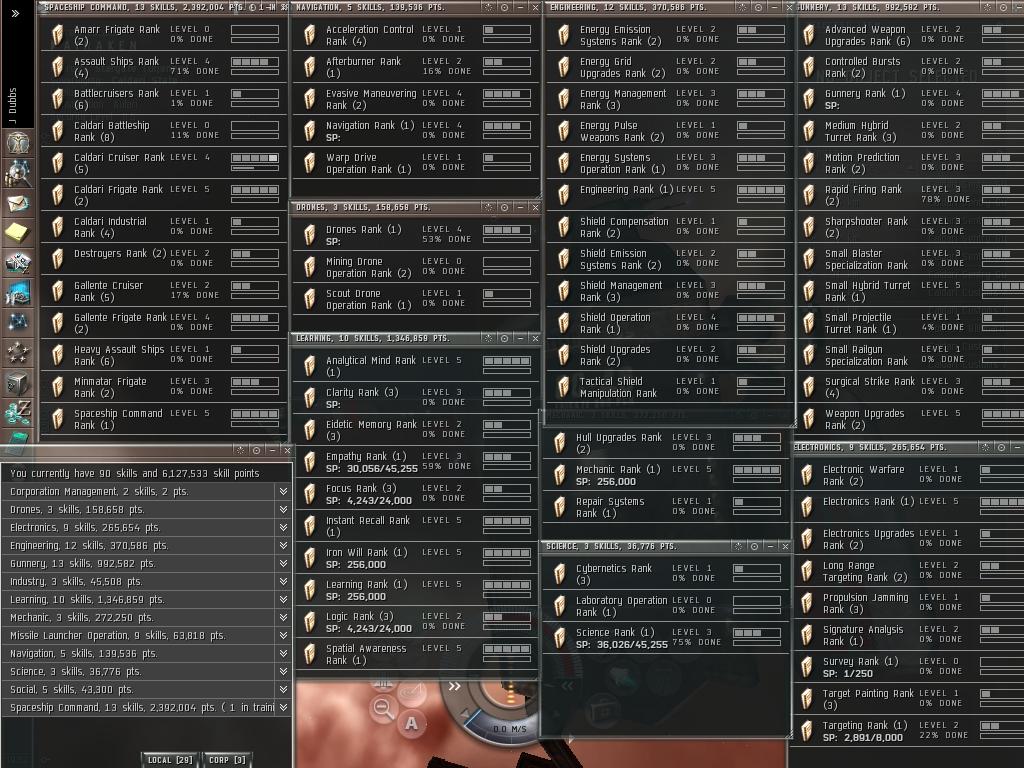This screenshot has height=768, width=1024.
Task: Click the Analytical Mind skill book icon
Action: [x=310, y=366]
